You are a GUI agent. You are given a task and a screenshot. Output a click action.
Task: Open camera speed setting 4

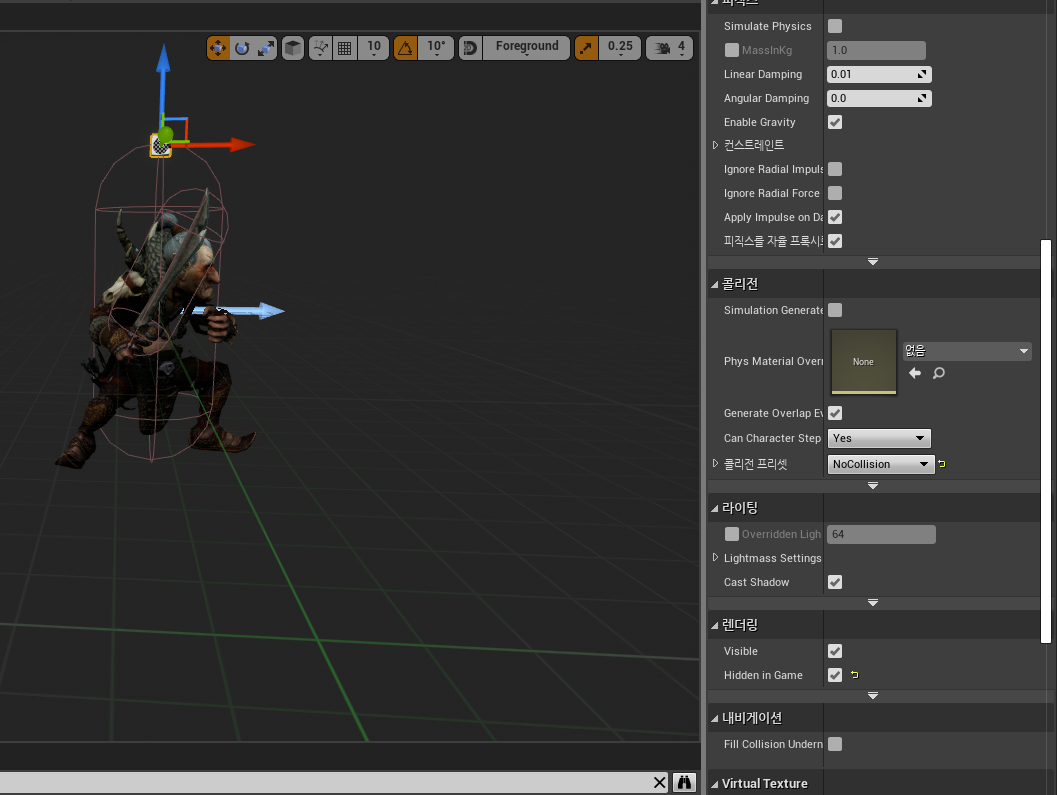tap(669, 48)
